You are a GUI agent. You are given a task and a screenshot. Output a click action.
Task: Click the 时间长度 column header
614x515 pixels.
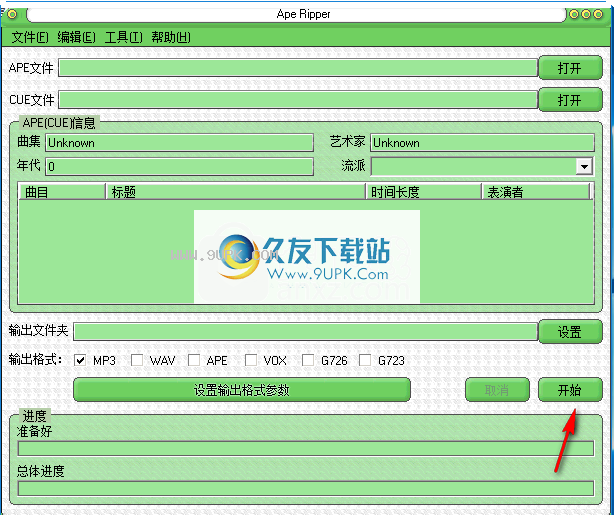click(x=424, y=192)
